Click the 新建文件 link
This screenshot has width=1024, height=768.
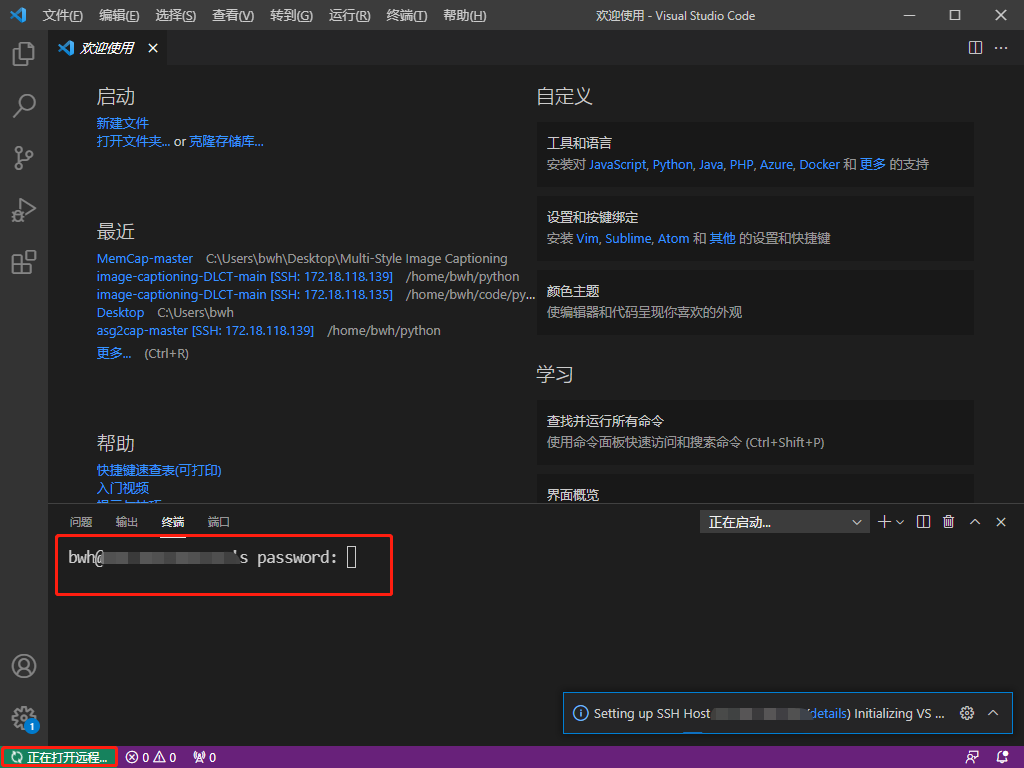123,123
